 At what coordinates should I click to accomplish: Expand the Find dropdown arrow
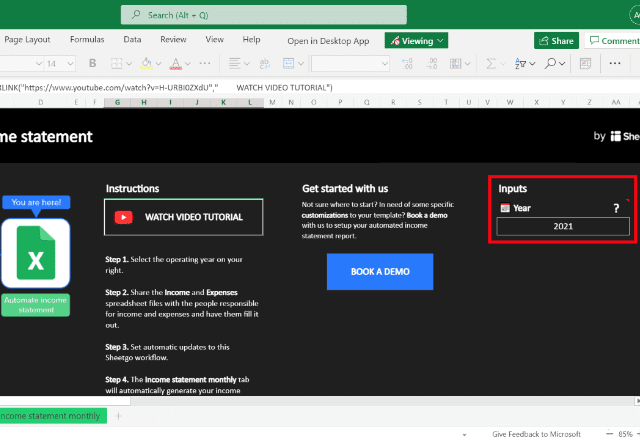(562, 64)
